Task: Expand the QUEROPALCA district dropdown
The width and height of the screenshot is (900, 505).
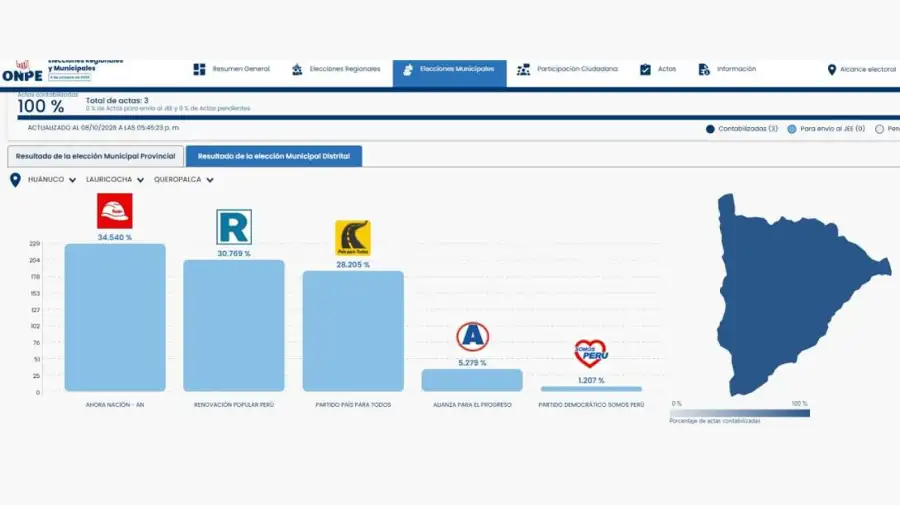Action: (184, 180)
